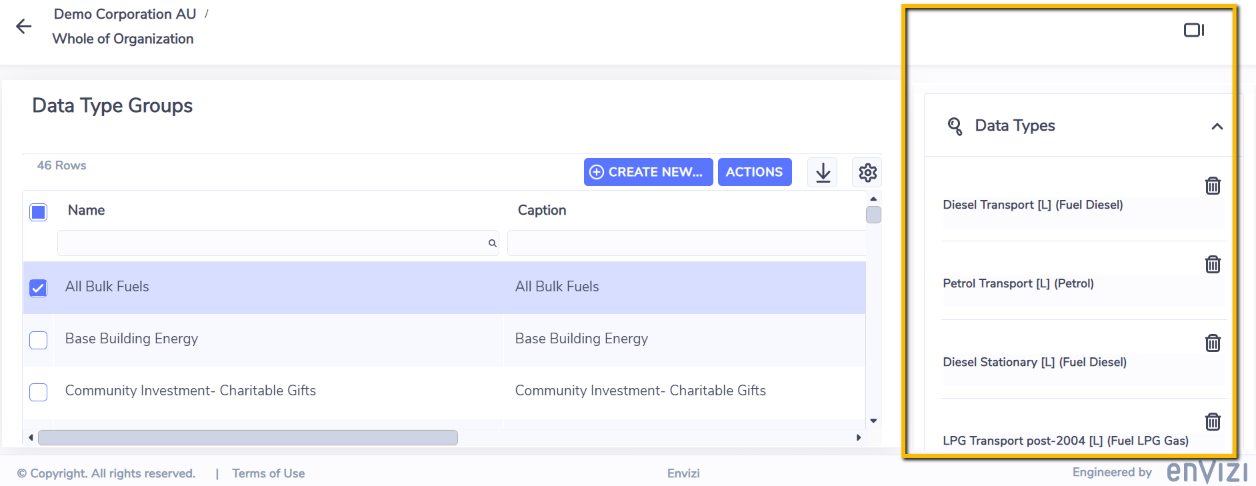Delete Petrol Transport [L] data type

tap(1212, 264)
